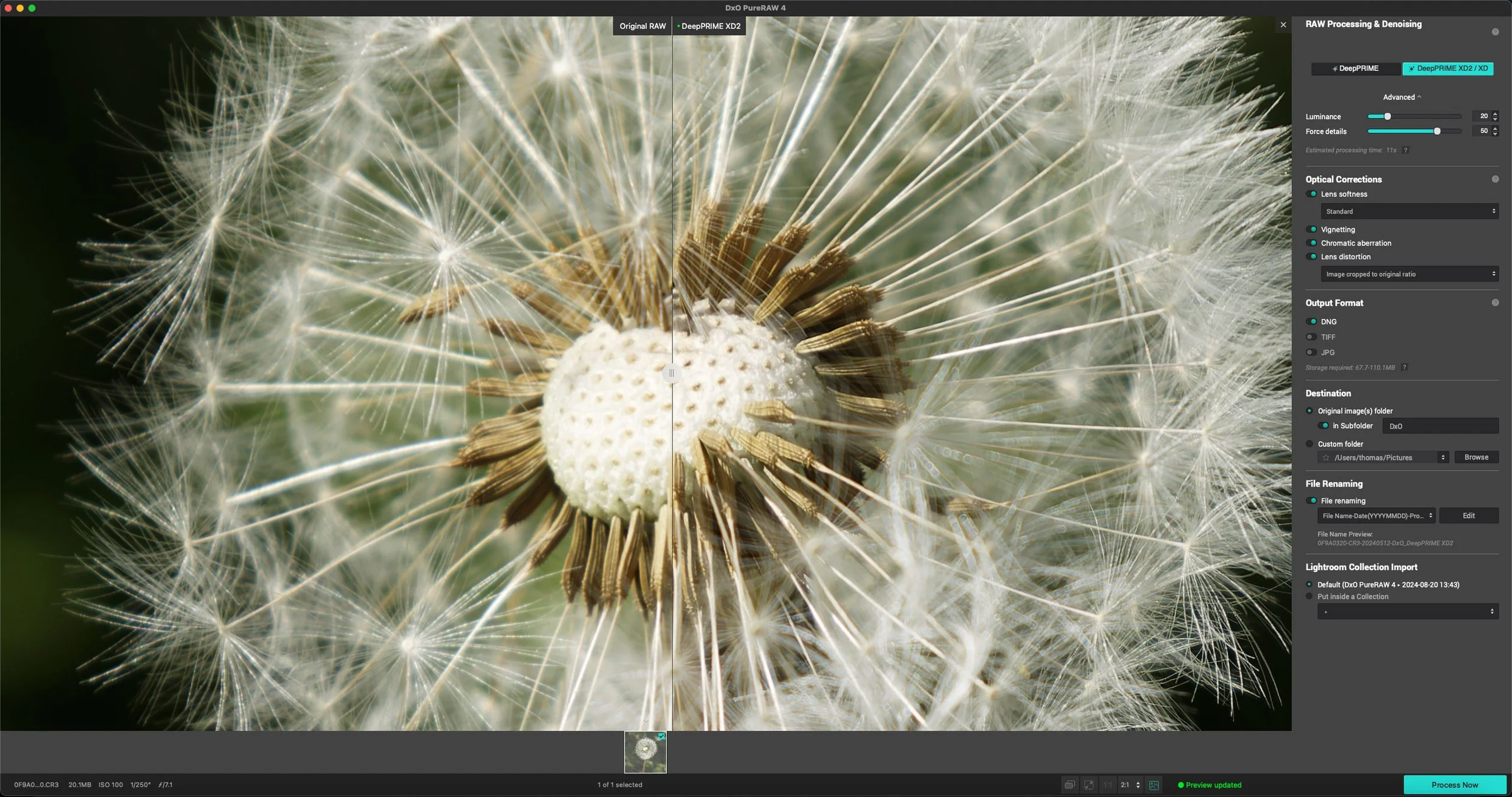Close the preview with the X icon
This screenshot has height=797, width=1512.
tap(1283, 25)
